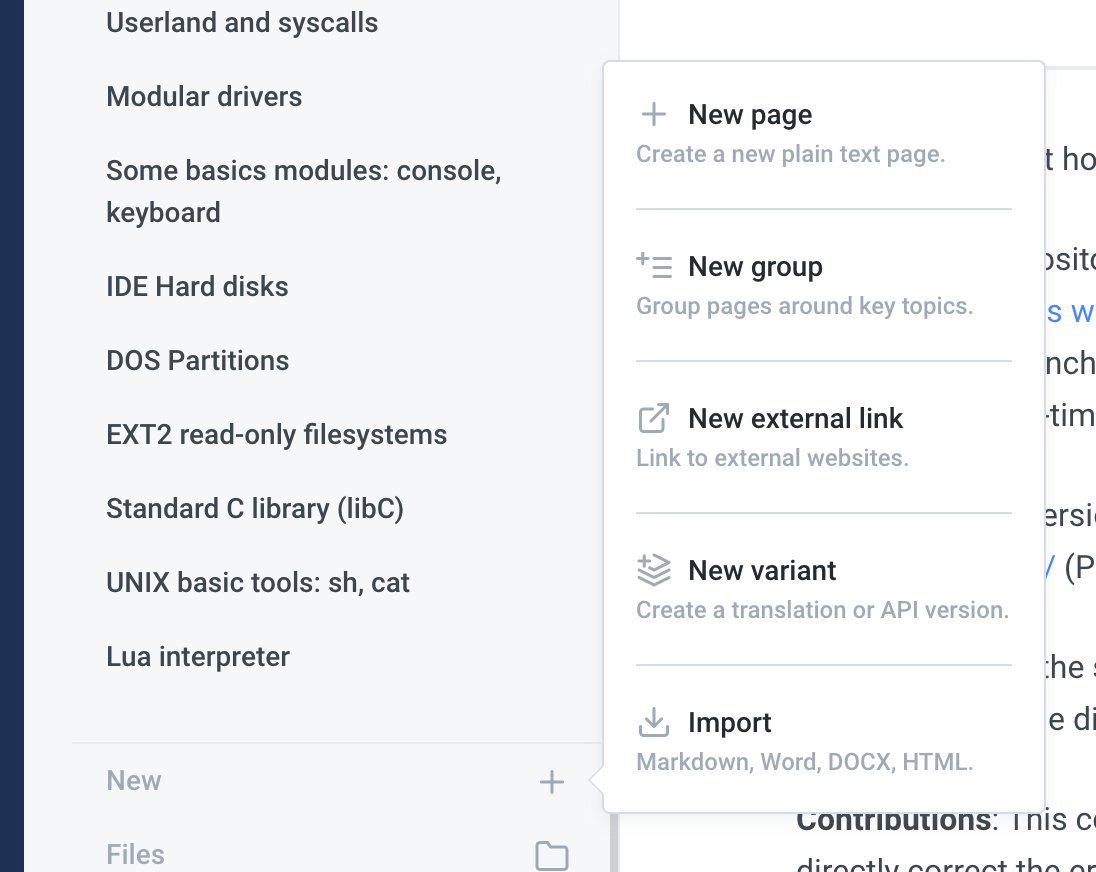Viewport: 1096px width, 872px height.
Task: Navigate to Standard C library (libC)
Action: (255, 509)
